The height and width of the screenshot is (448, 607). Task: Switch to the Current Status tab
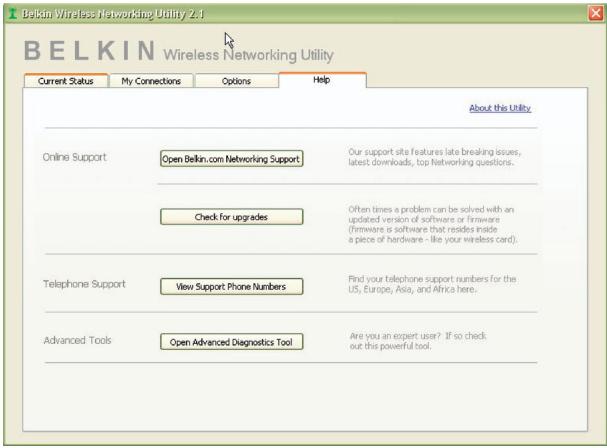66,81
